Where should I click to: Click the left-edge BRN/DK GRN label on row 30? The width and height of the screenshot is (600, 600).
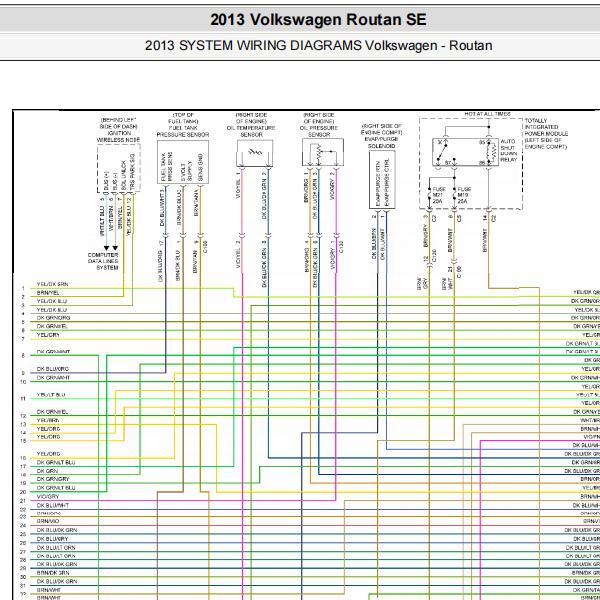pyautogui.click(x=53, y=573)
